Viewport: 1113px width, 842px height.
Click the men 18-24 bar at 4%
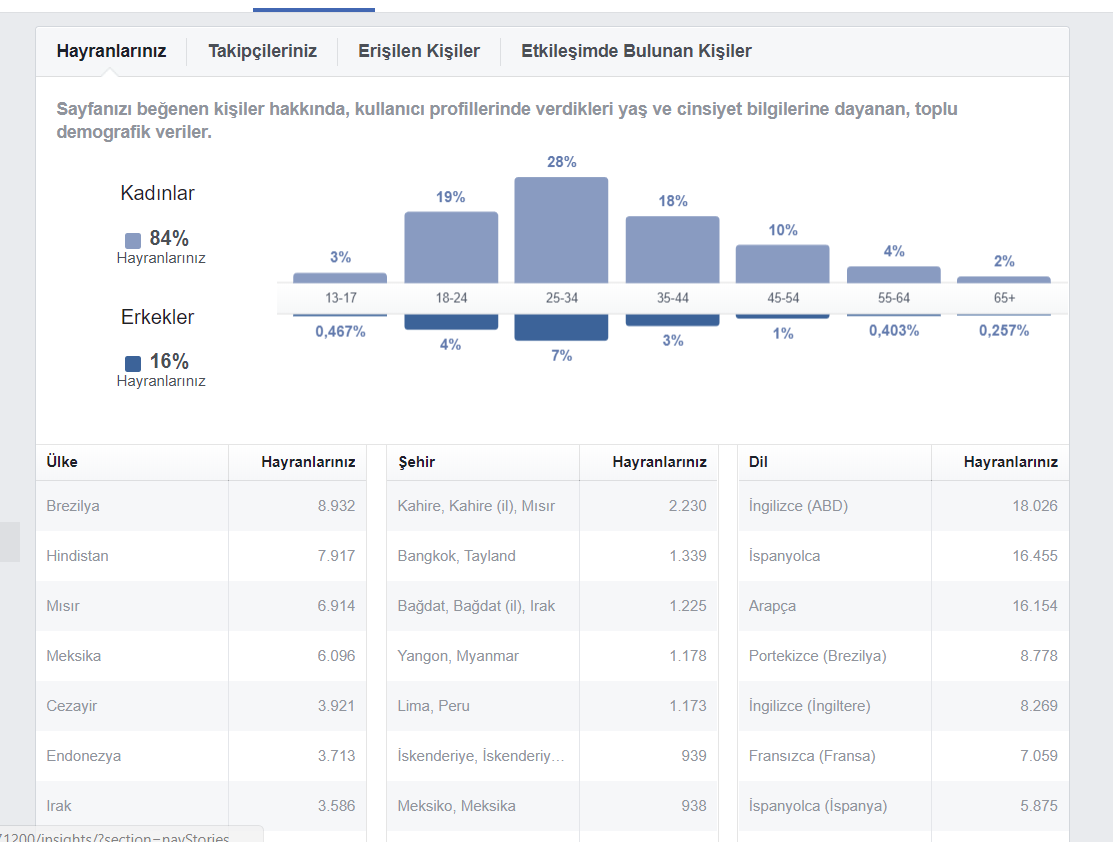(451, 322)
